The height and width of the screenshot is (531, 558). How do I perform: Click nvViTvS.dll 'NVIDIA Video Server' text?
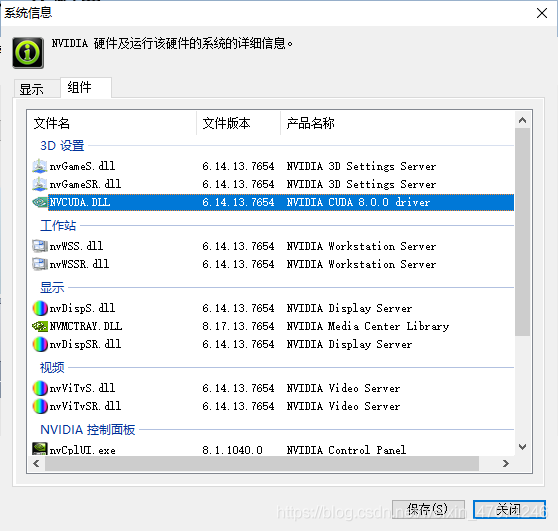pos(343,388)
